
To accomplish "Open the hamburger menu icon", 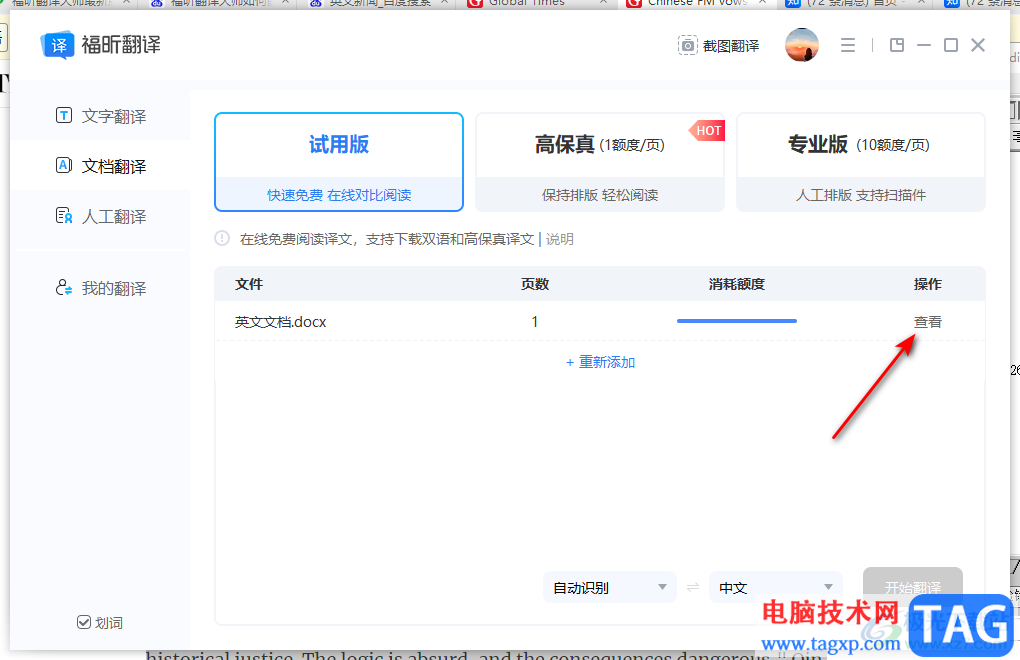I will point(848,45).
